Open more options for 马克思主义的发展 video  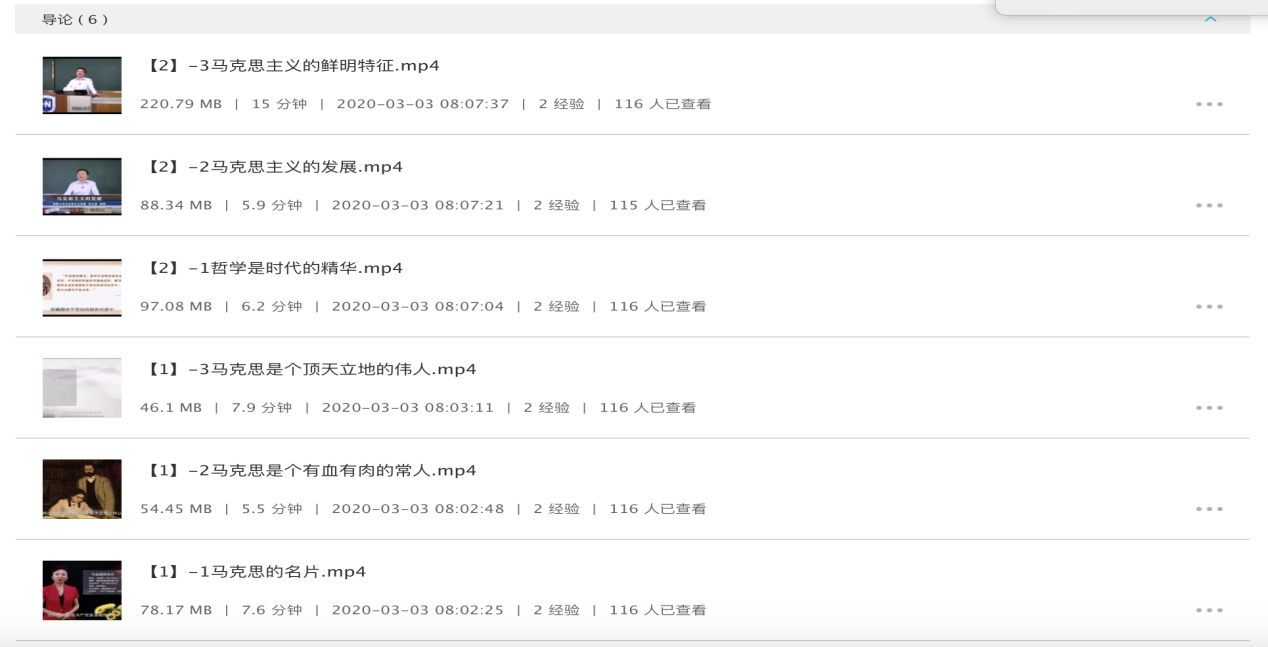click(x=1209, y=205)
